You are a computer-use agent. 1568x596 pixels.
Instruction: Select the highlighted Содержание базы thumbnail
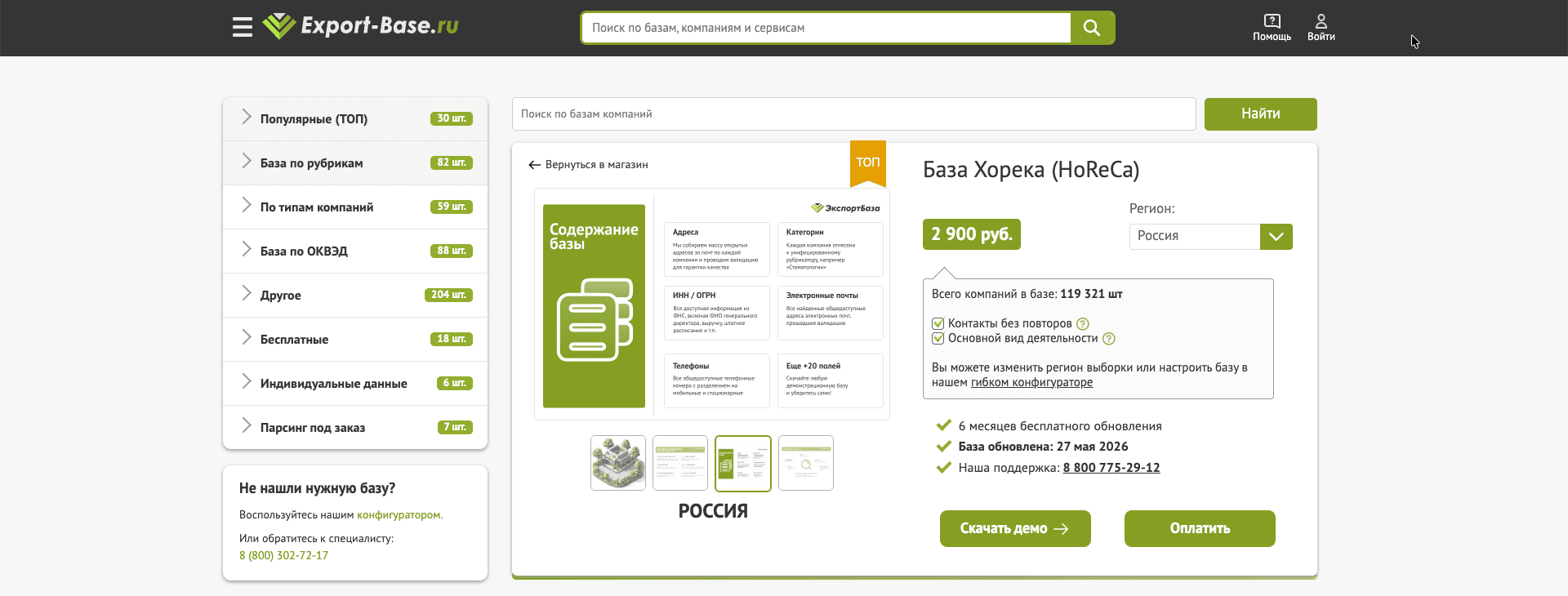(743, 463)
